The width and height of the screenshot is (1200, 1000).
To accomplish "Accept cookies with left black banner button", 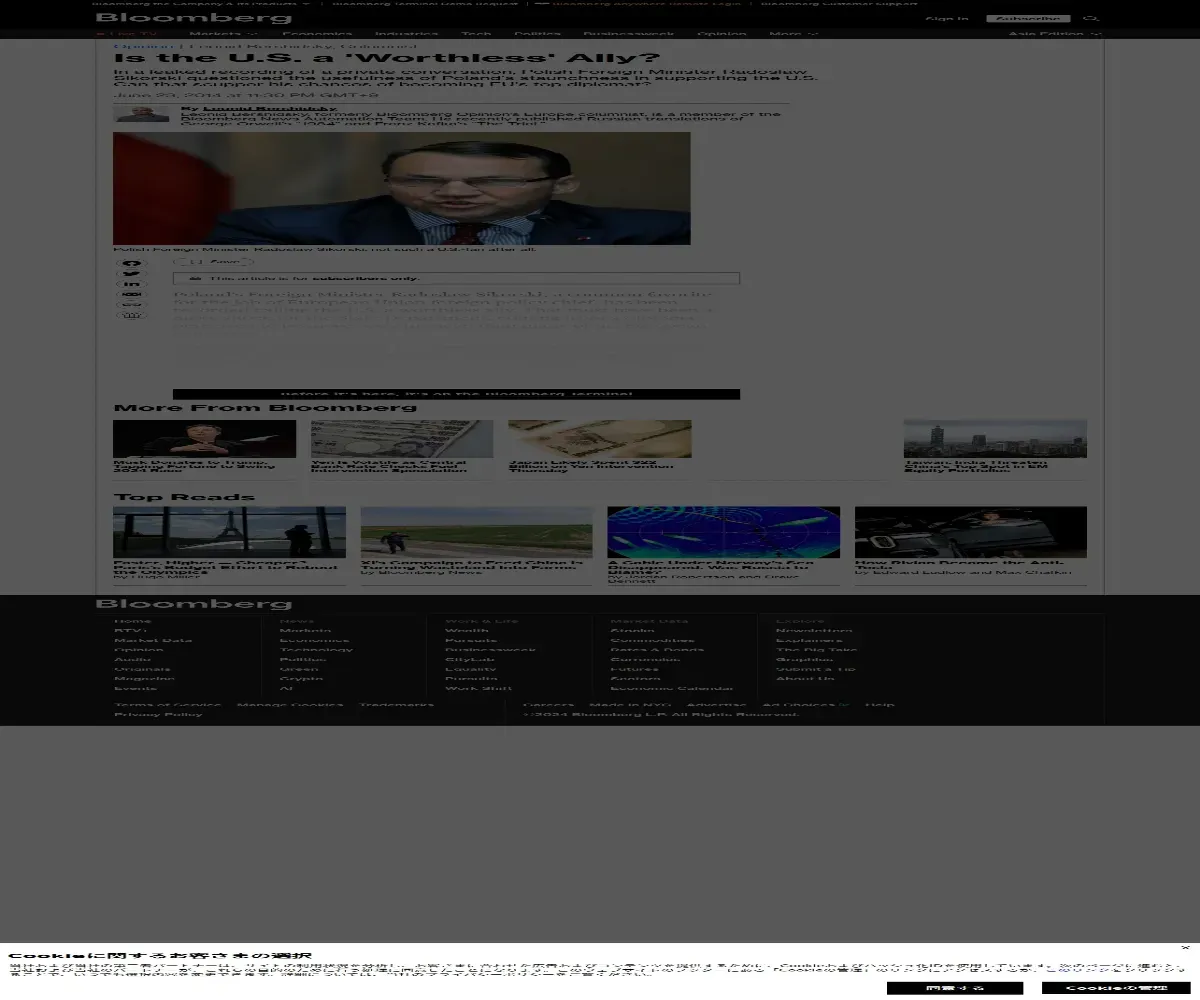I will [955, 988].
